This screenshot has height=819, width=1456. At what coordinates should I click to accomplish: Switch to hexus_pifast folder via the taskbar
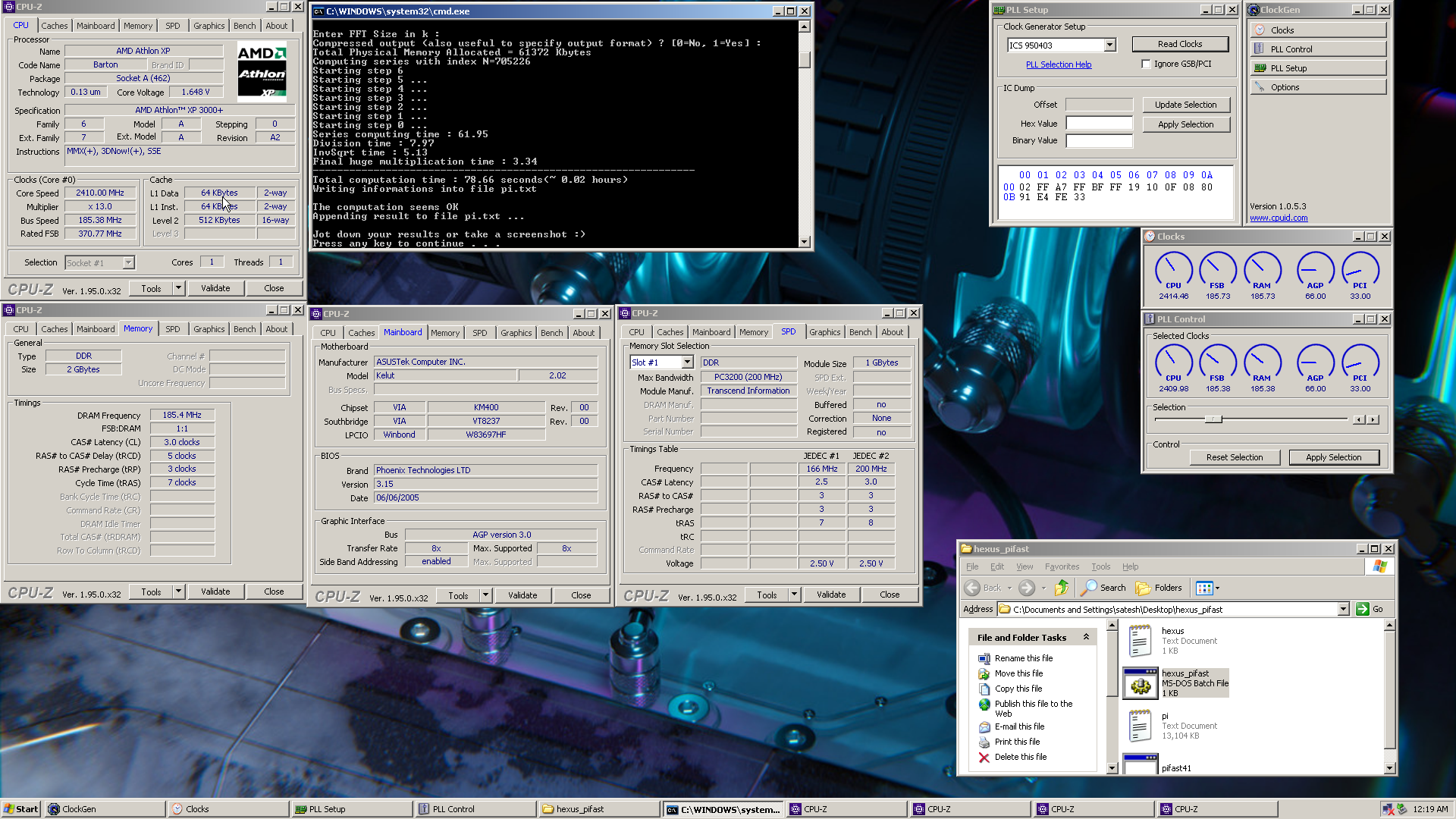[x=599, y=809]
